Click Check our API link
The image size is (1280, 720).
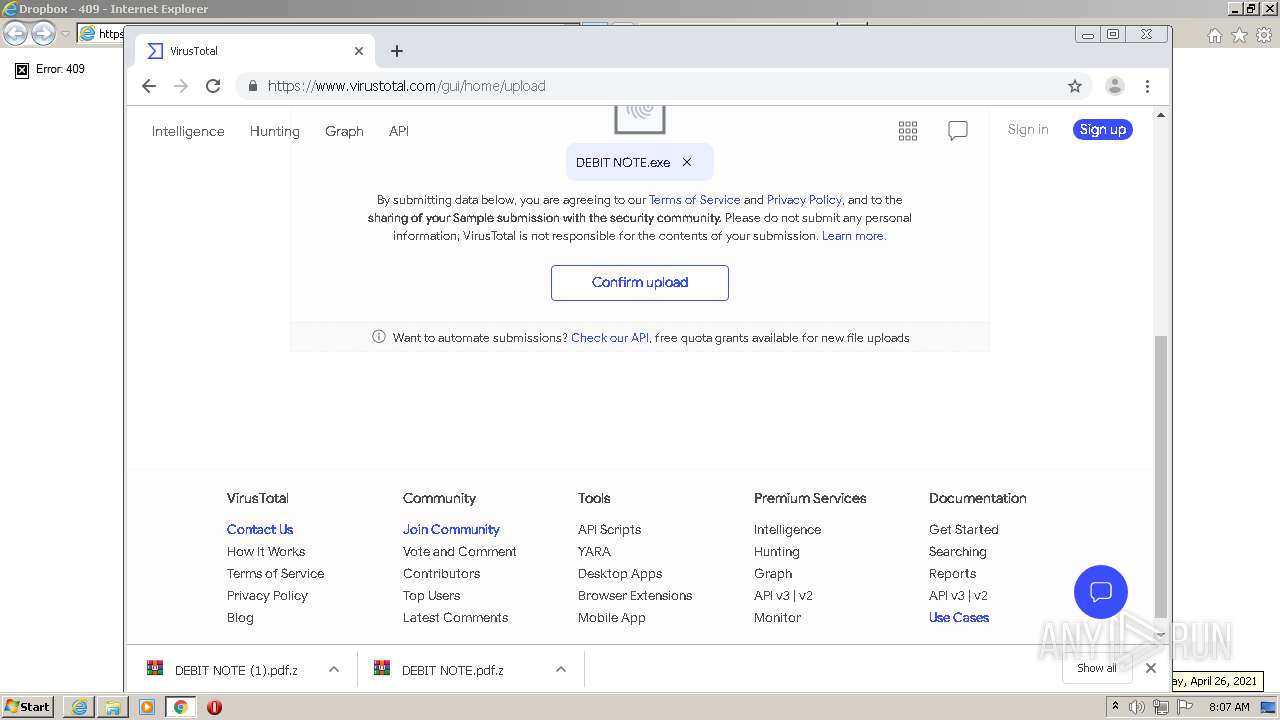(610, 338)
